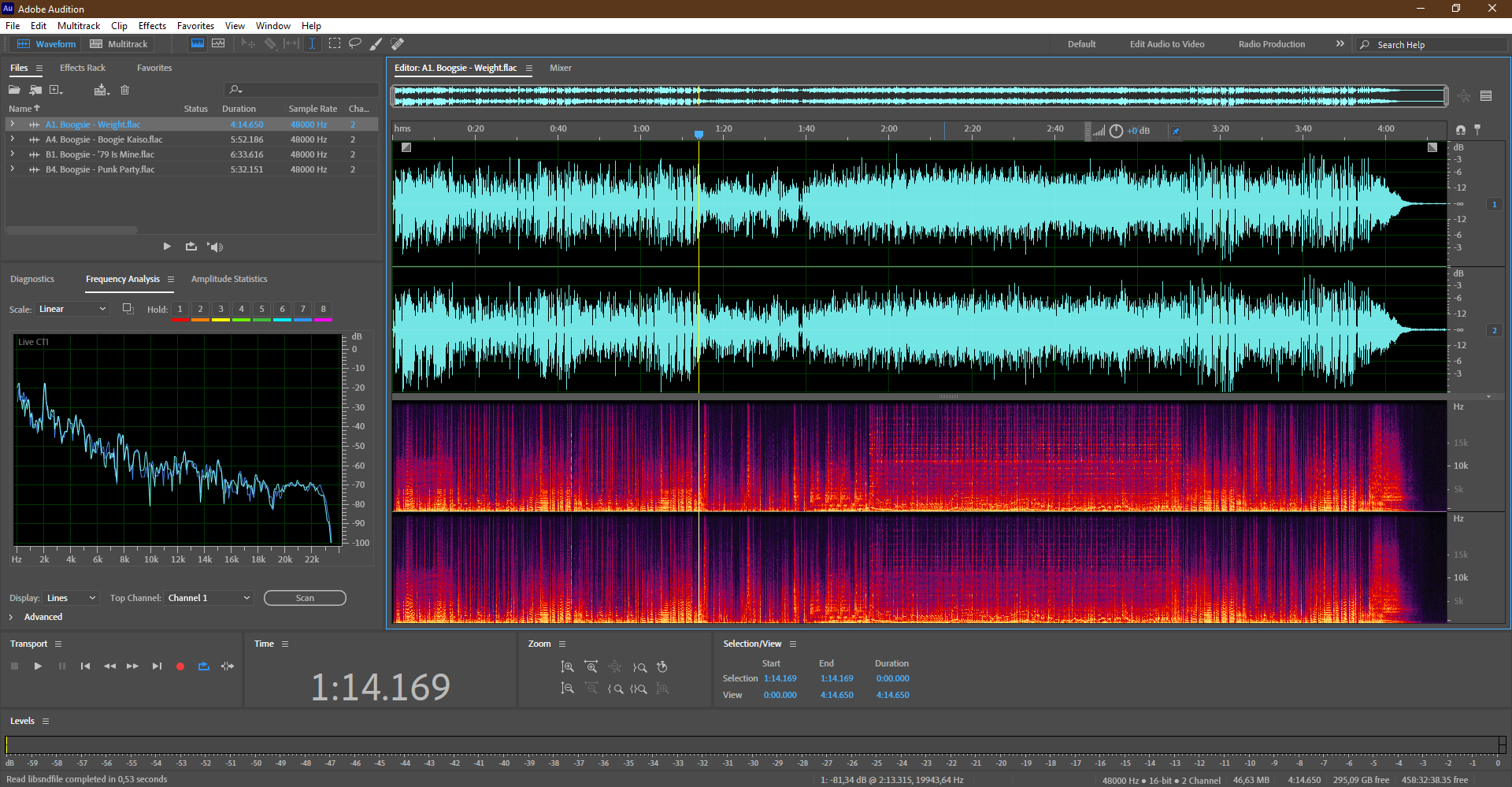Click the Files panel auto-play speaker icon
Screen dimensions: 1512x787
(x=215, y=247)
